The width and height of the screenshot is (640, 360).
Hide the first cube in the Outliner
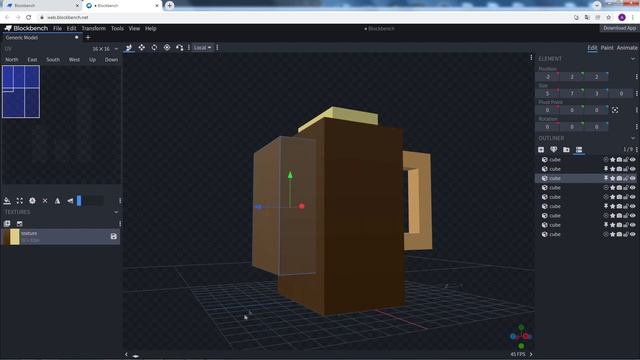(633, 160)
